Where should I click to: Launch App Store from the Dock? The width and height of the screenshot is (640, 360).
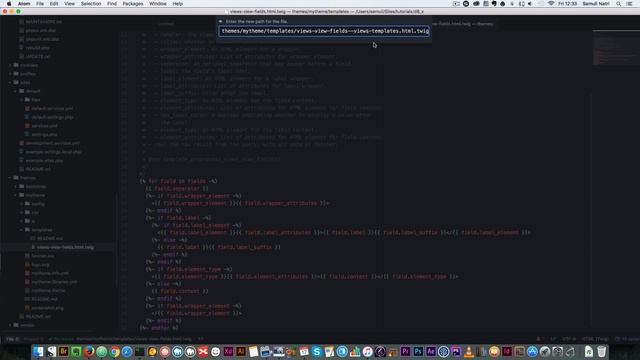click(532, 351)
